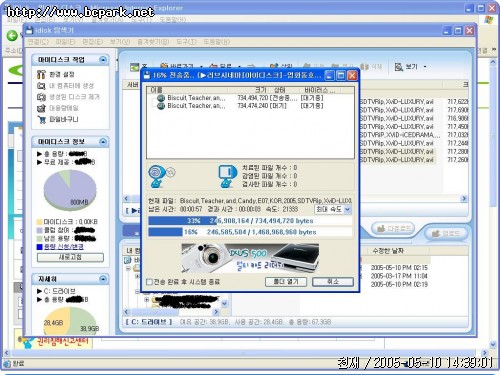Click the idisk 탐색기 title bar icon
The image size is (500, 375).
[x=30, y=31]
